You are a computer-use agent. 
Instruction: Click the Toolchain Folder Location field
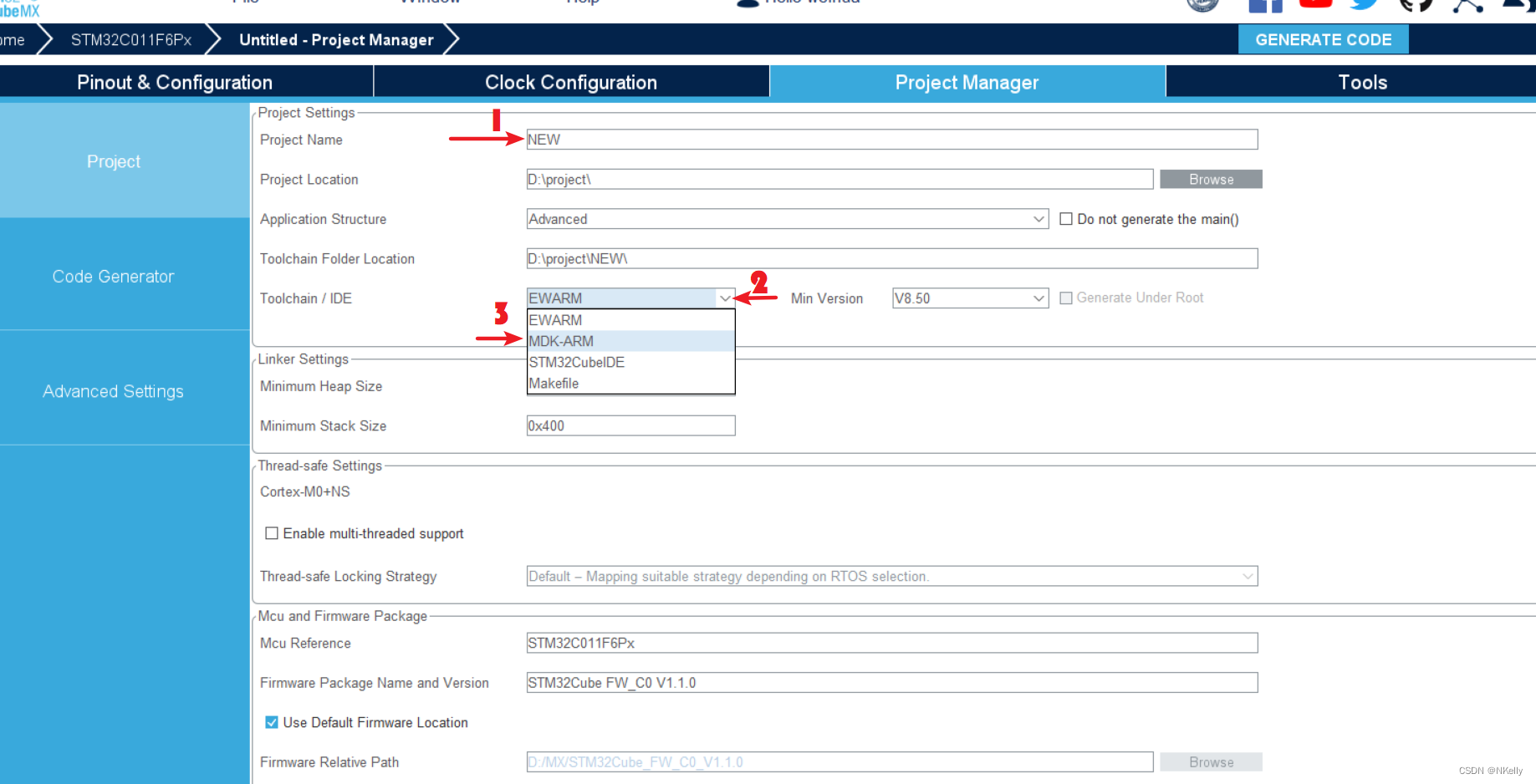(x=892, y=258)
